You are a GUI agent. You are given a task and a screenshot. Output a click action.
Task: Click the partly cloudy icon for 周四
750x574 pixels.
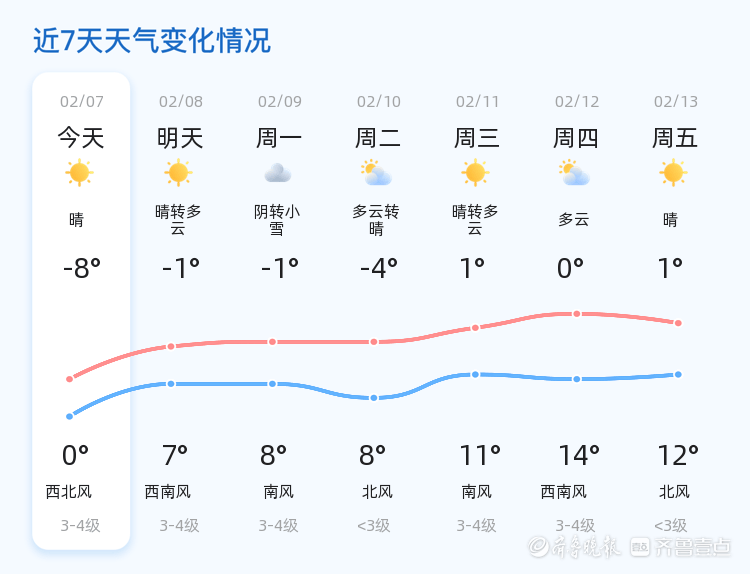coord(574,173)
